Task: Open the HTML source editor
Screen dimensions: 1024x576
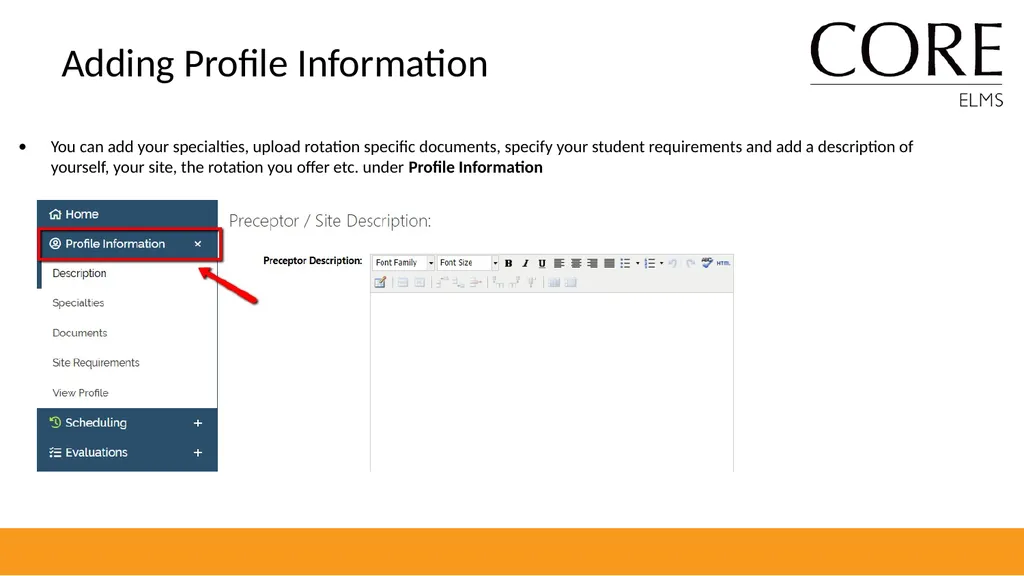Action: [723, 263]
